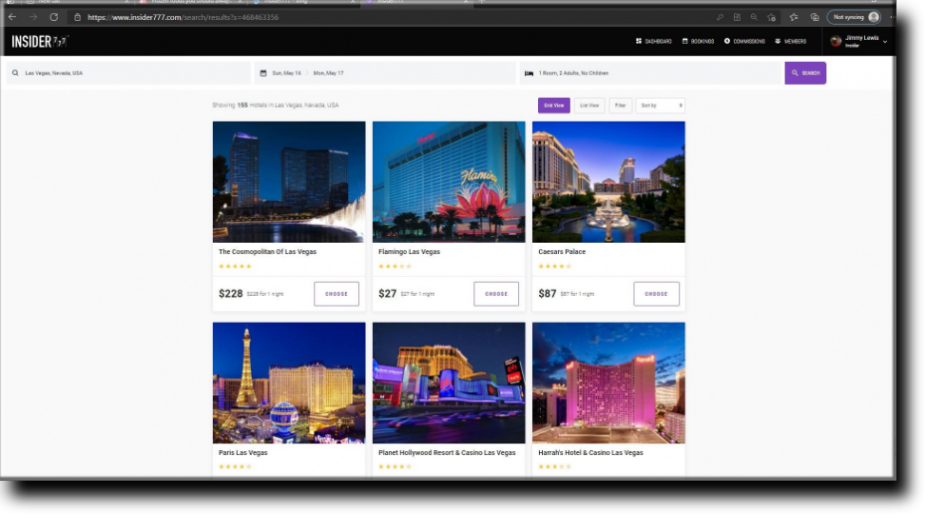This screenshot has width=943, height=532.
Task: Click Planet Hollywood Resort & Casino title
Action: click(x=447, y=453)
